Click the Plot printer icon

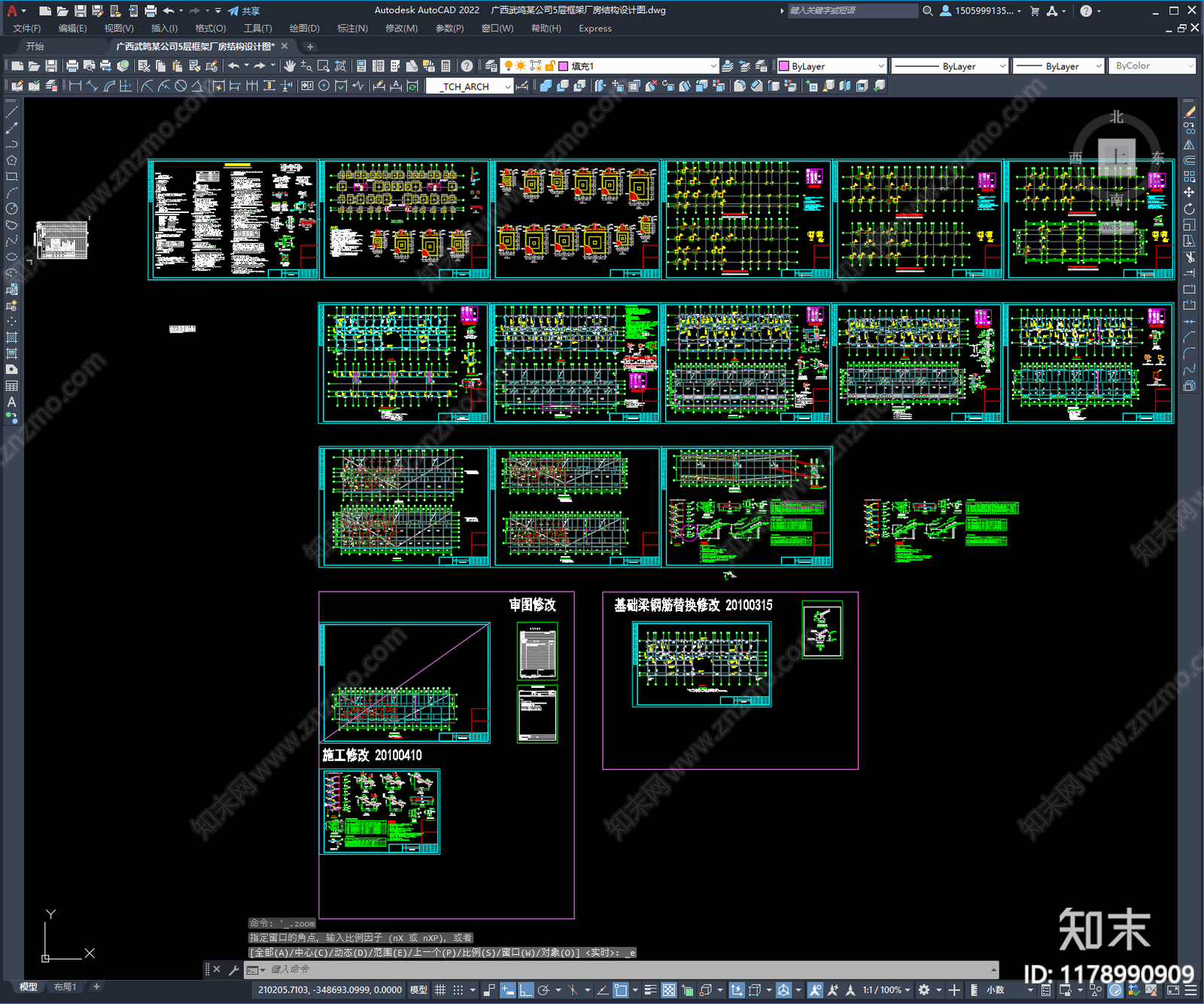pyautogui.click(x=72, y=66)
